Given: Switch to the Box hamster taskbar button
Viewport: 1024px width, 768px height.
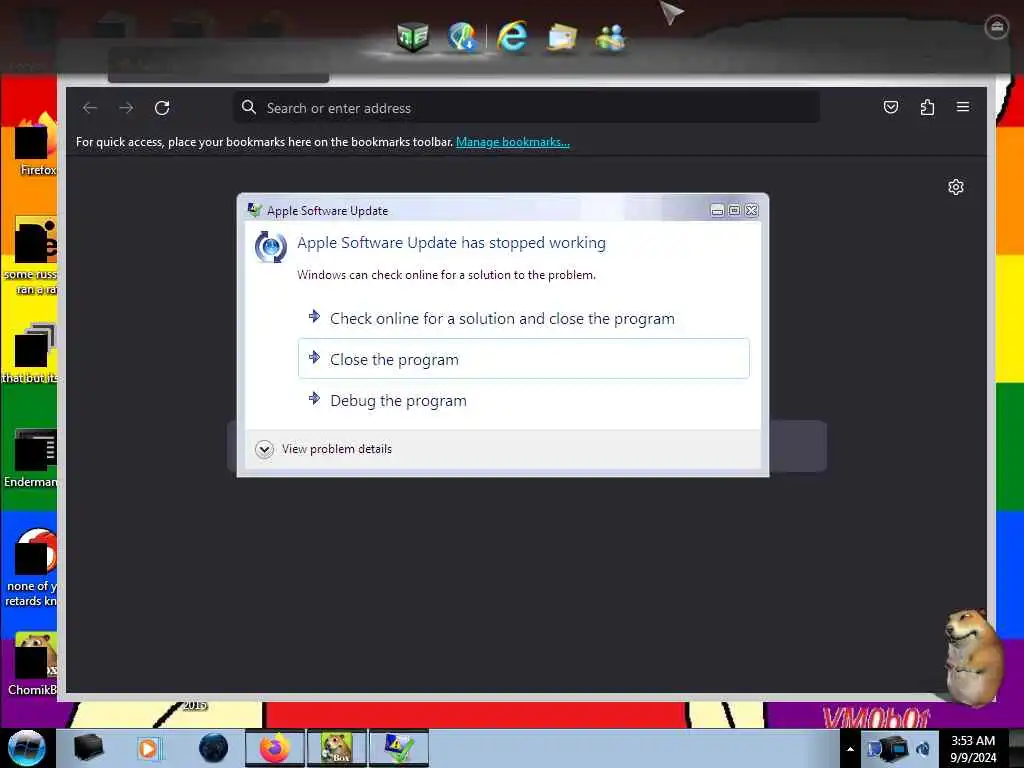Looking at the screenshot, I should pyautogui.click(x=337, y=748).
